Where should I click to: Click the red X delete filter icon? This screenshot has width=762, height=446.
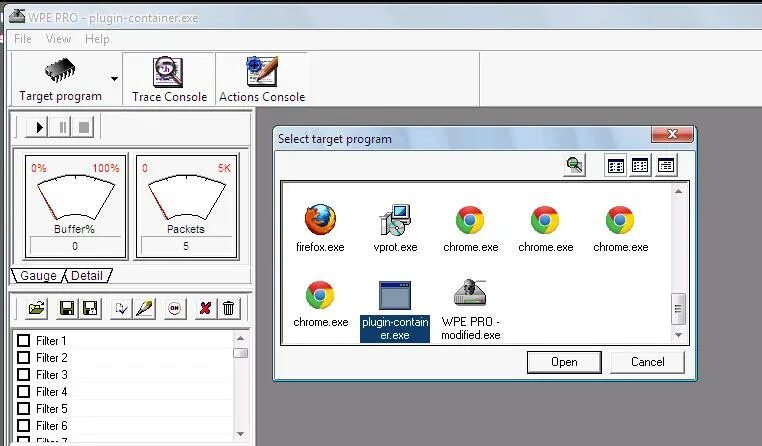pos(206,309)
